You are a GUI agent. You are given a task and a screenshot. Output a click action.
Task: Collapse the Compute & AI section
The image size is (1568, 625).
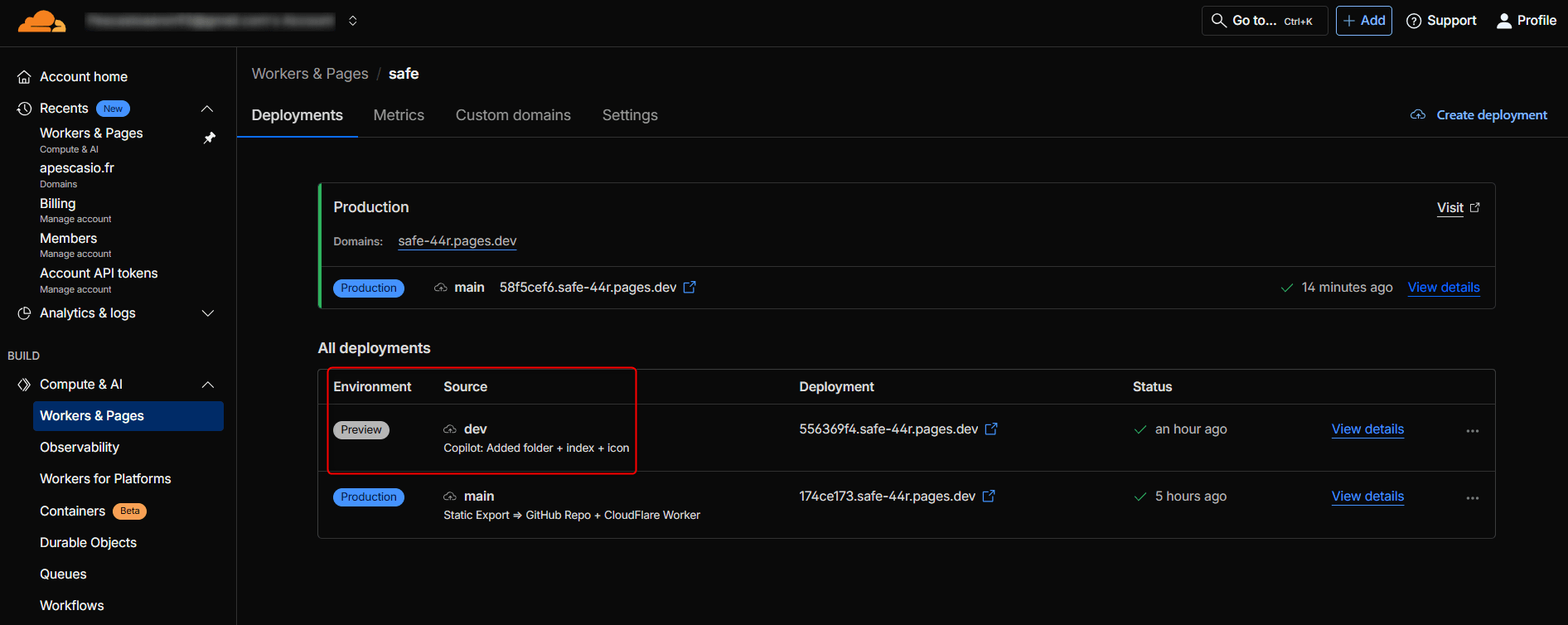click(208, 385)
